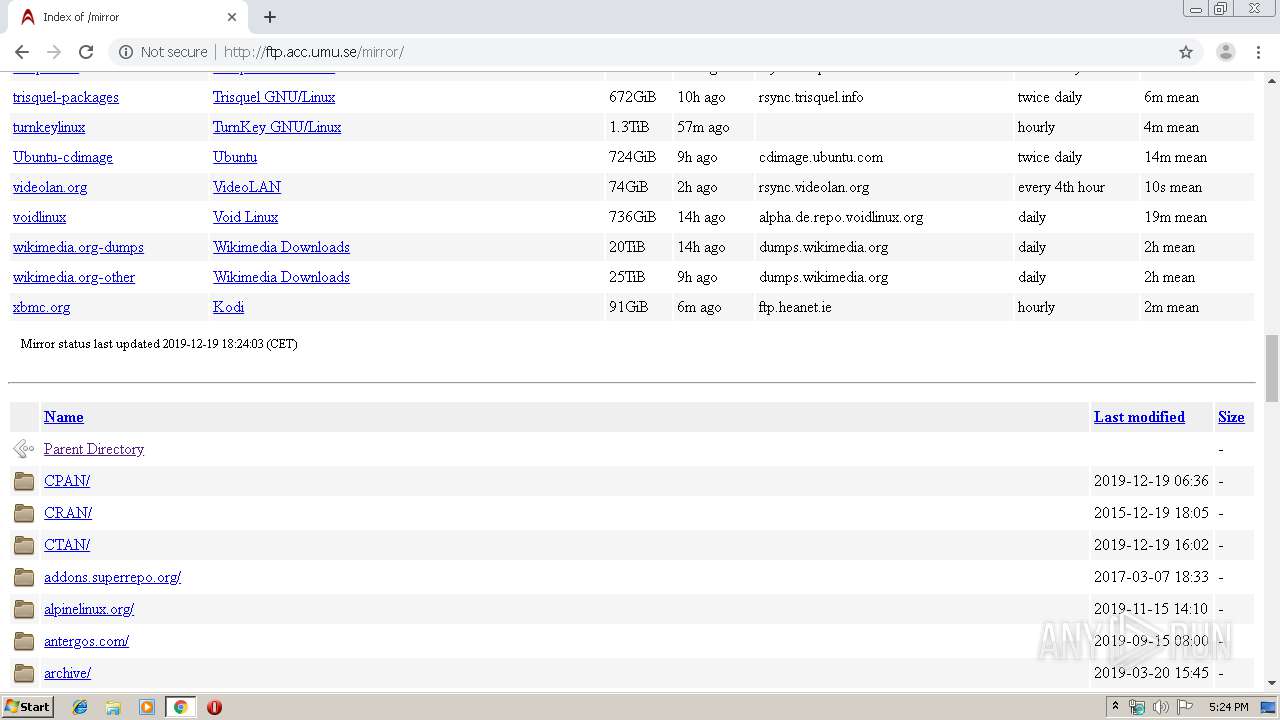Open the Chrome profile avatar
The image size is (1280, 720).
point(1226,52)
